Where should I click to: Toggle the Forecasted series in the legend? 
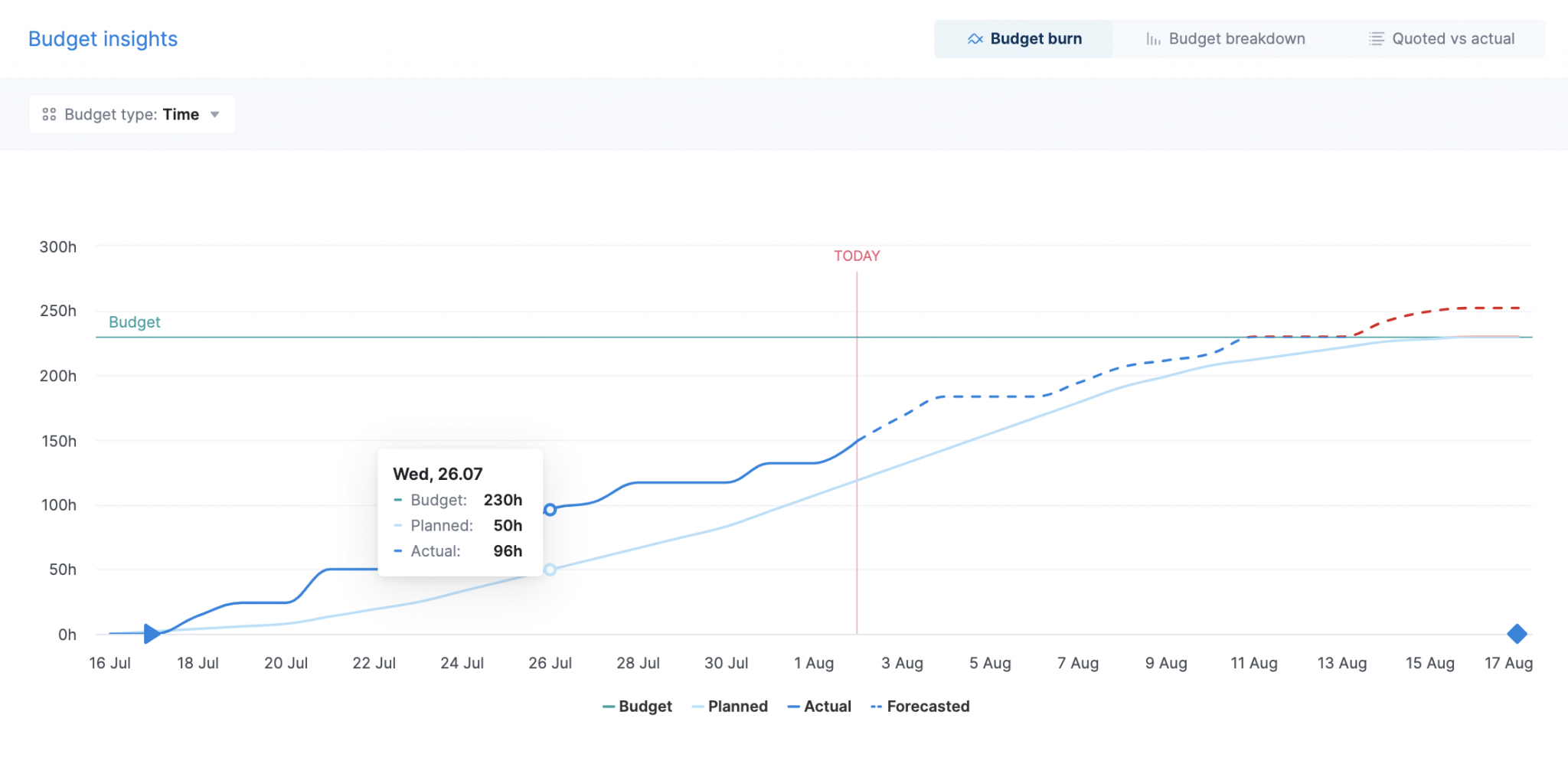(x=929, y=706)
